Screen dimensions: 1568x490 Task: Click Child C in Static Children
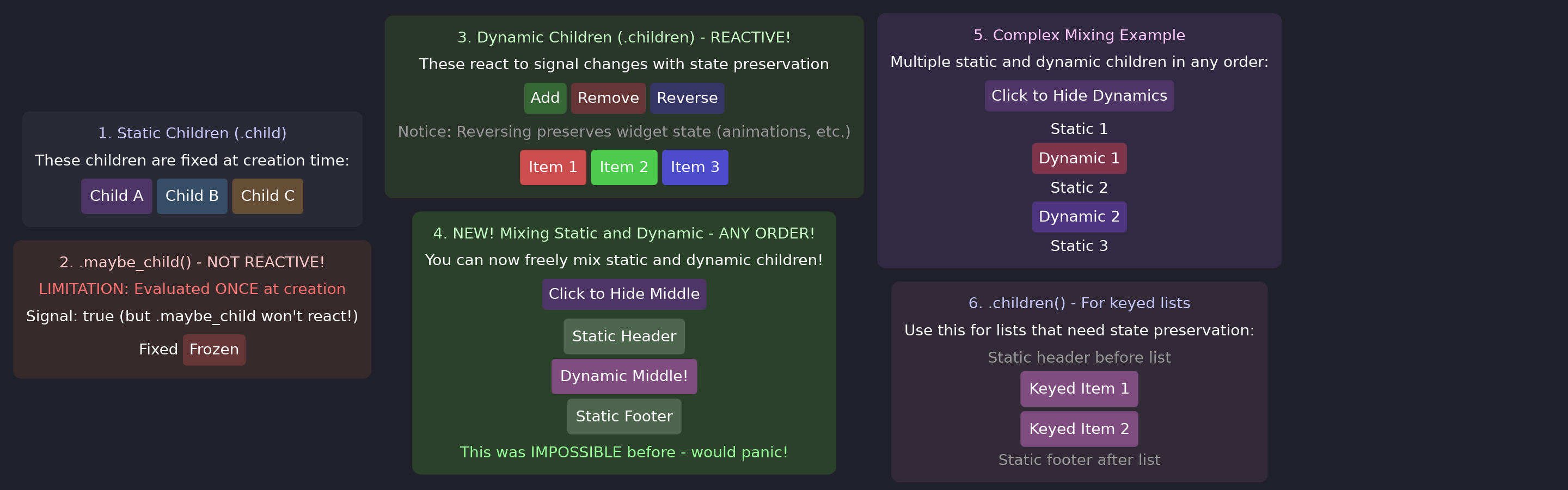267,196
